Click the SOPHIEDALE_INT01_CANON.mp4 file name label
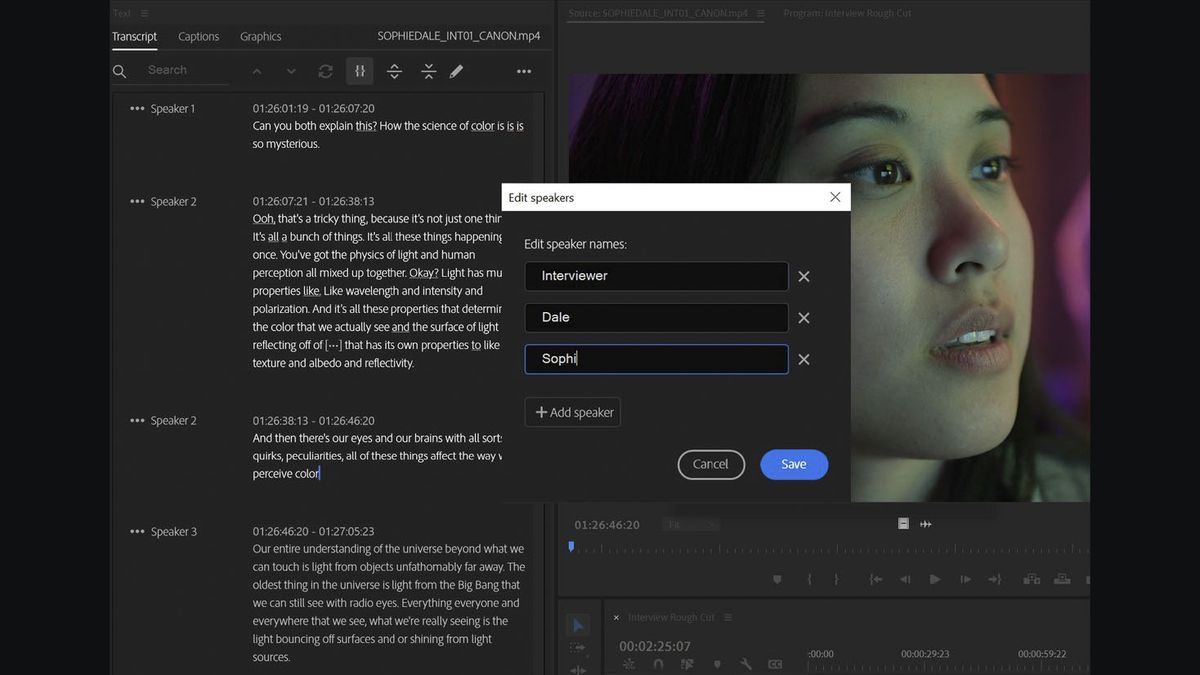This screenshot has height=675, width=1200. pyautogui.click(x=459, y=36)
